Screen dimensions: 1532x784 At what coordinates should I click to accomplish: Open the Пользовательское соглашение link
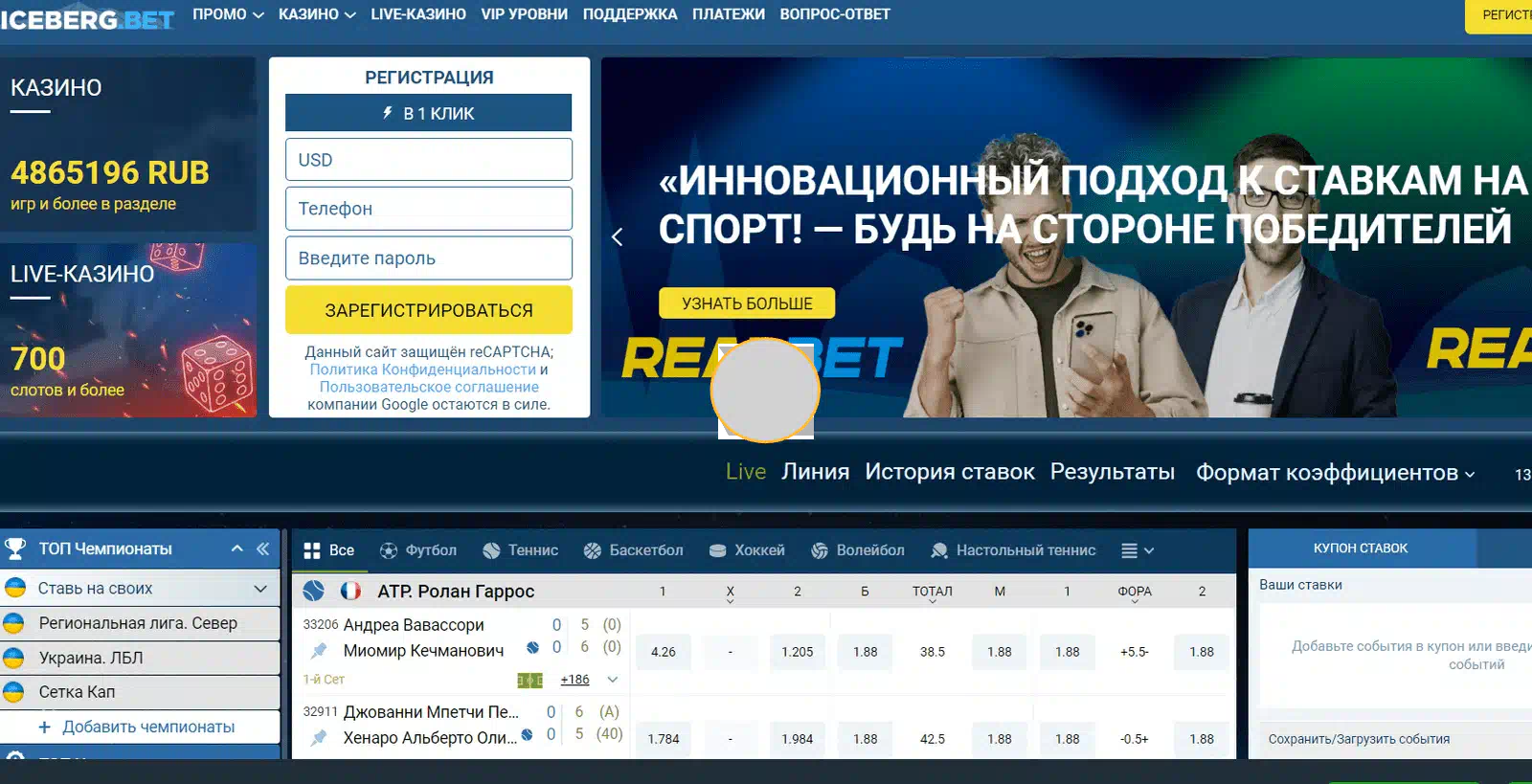point(429,387)
